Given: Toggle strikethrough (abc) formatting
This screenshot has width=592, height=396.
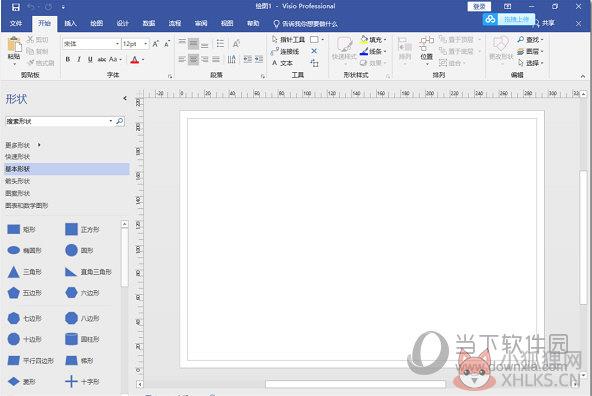Looking at the screenshot, I should [x=102, y=59].
